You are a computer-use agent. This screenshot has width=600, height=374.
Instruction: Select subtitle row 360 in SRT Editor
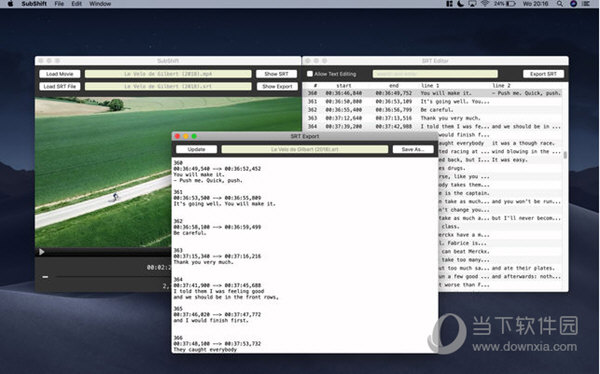pos(432,93)
